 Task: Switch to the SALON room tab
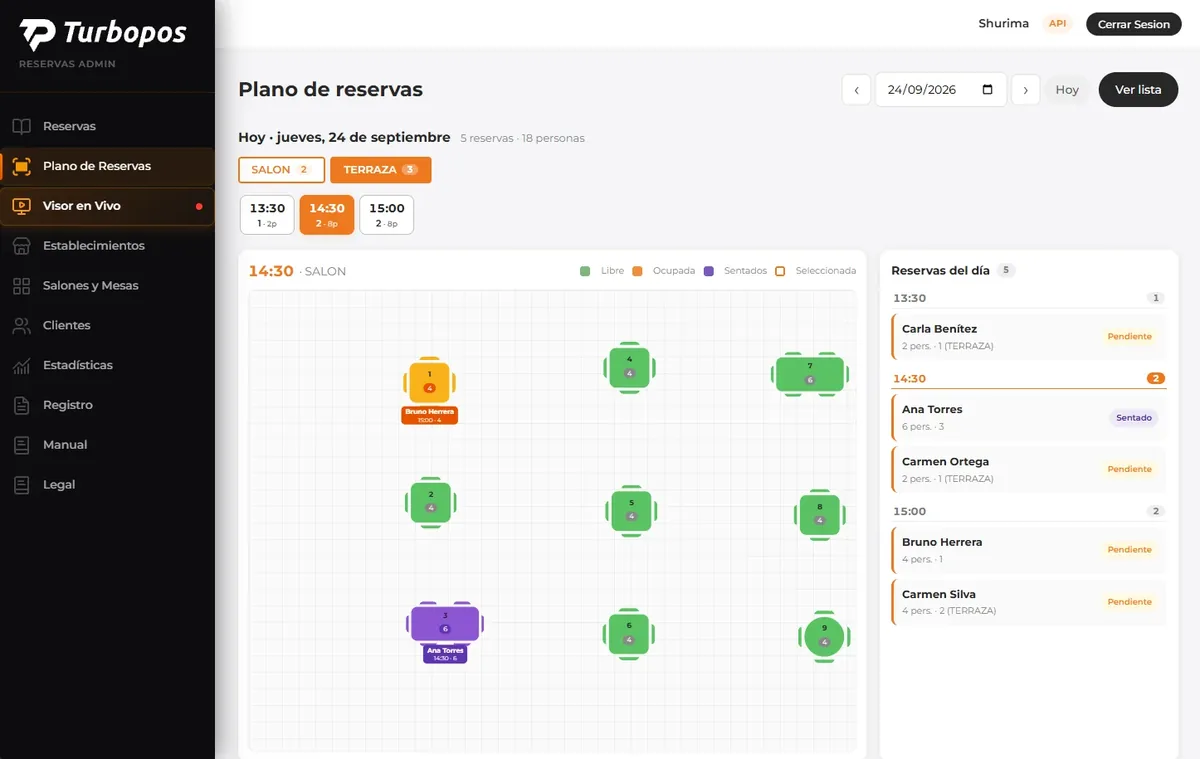point(281,170)
